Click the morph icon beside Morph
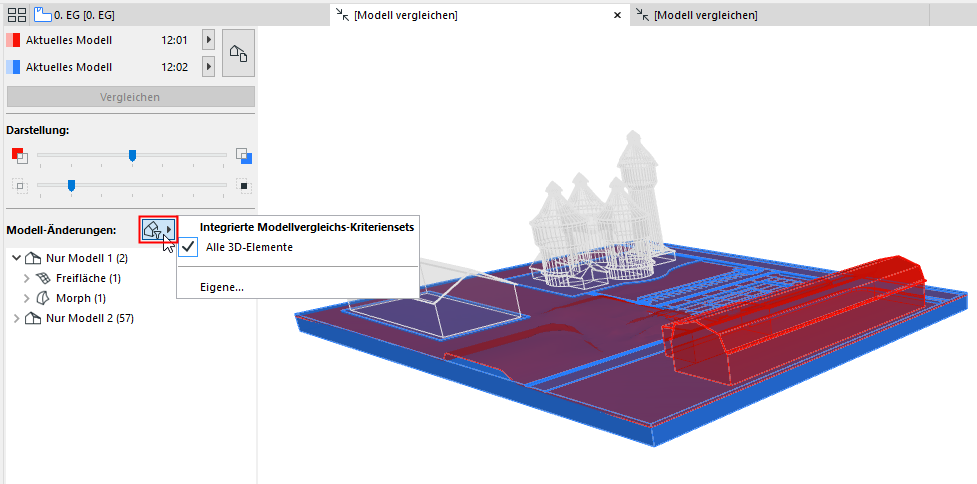977x484 pixels. tap(43, 298)
